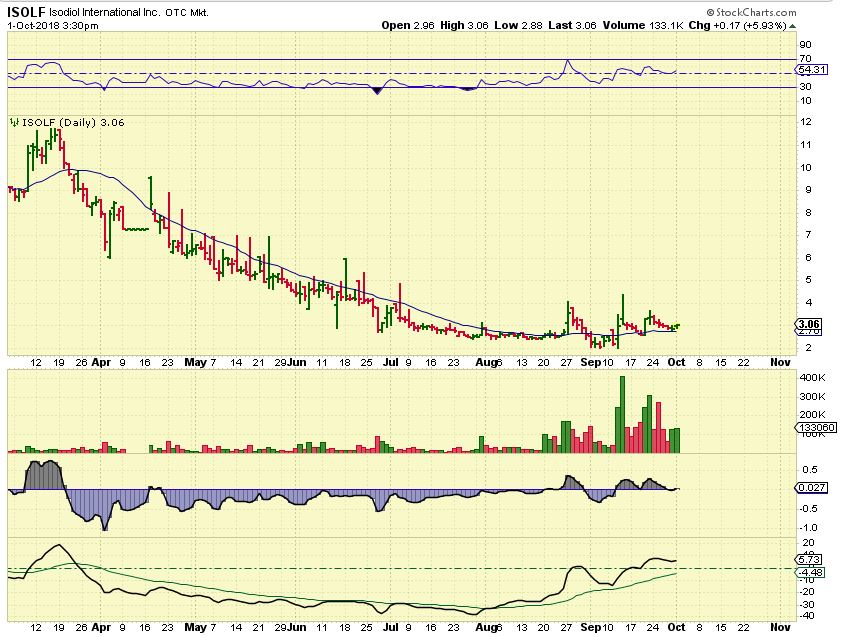This screenshot has width=842, height=637.
Task: Select the Nov marker on price date axis
Action: click(780, 362)
